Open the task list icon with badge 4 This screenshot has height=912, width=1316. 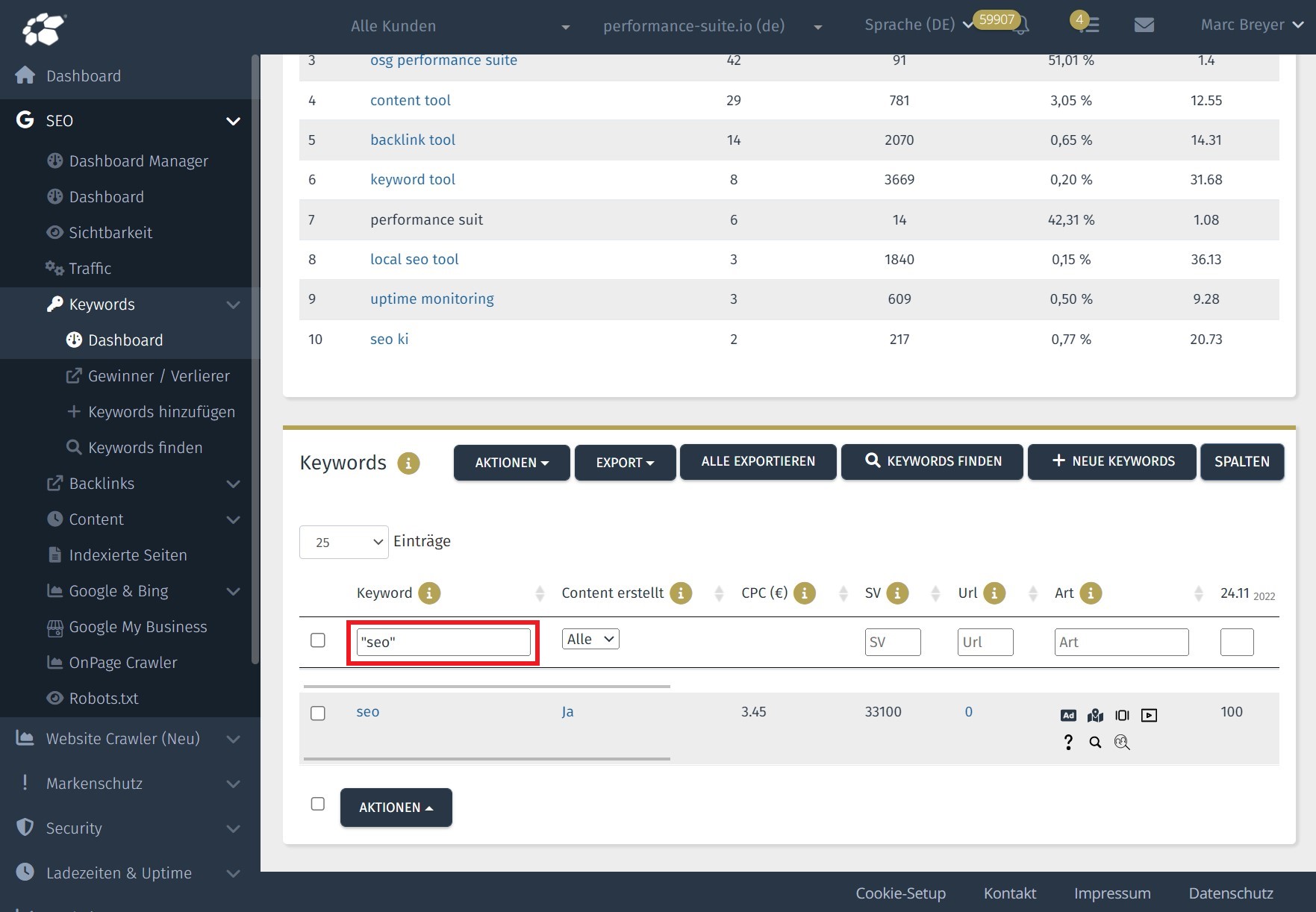(1089, 25)
